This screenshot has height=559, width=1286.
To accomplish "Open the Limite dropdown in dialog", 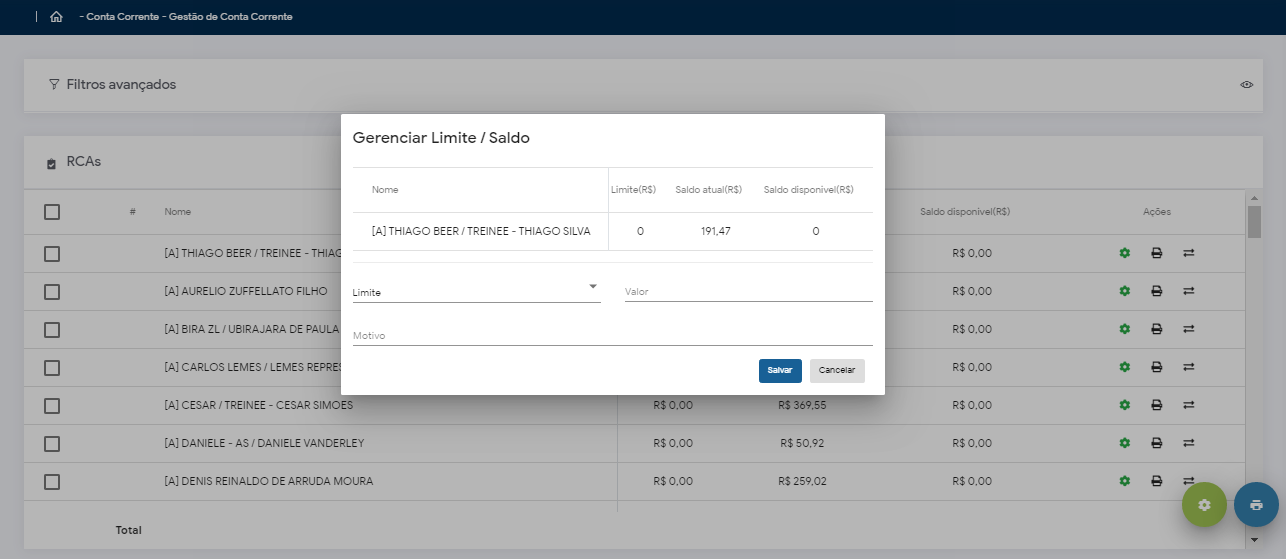I will coord(476,291).
